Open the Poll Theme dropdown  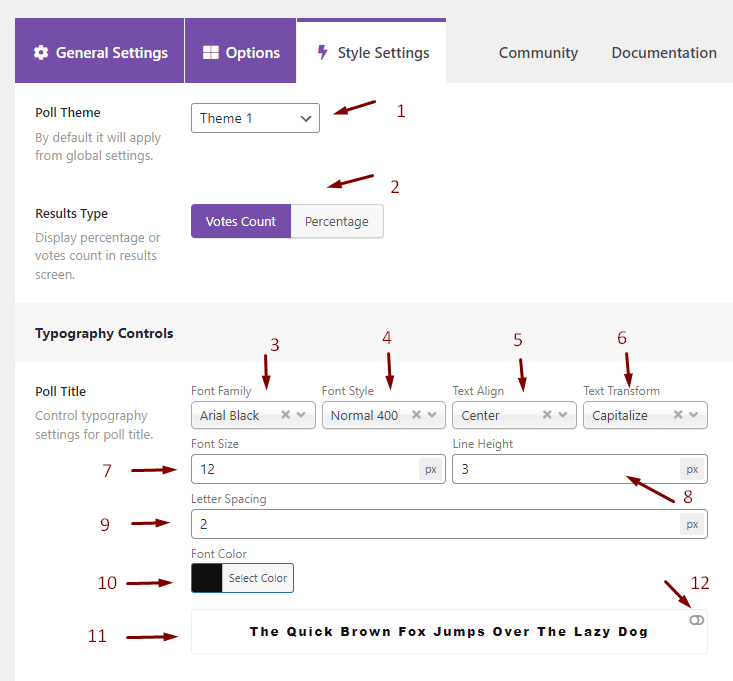click(255, 118)
